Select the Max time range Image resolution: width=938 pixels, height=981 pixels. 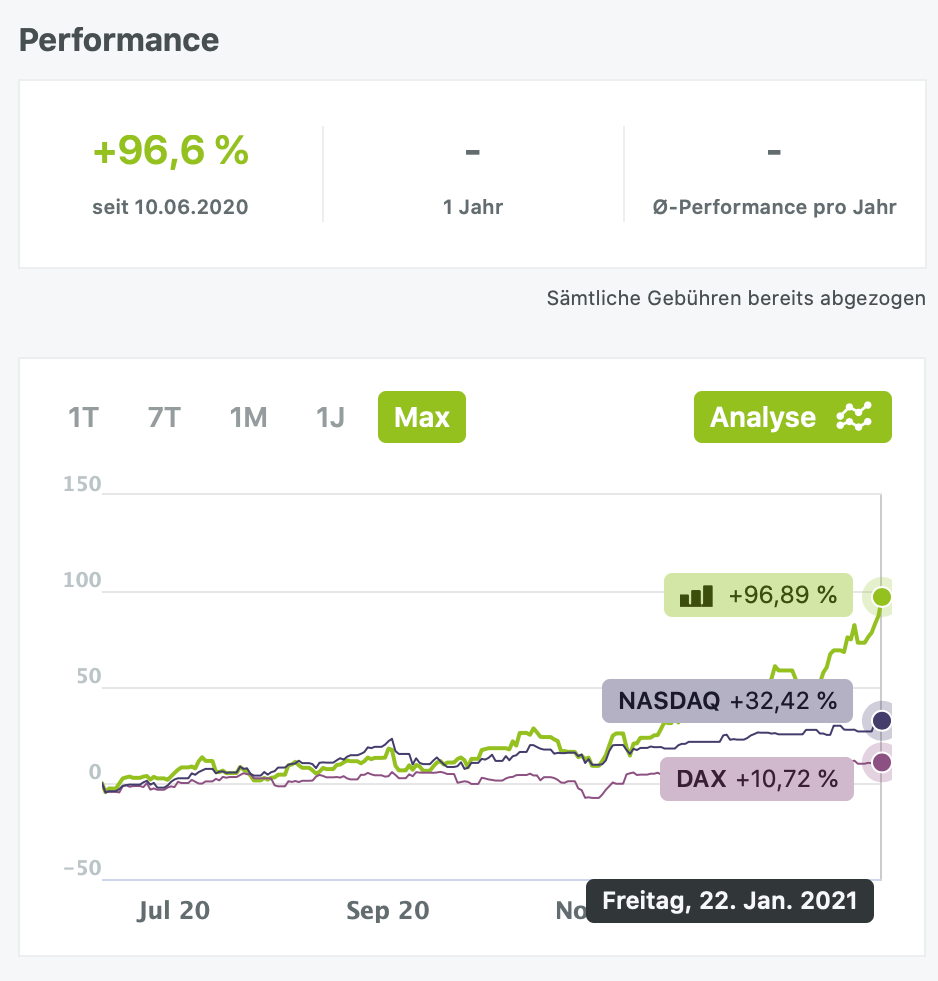click(422, 417)
